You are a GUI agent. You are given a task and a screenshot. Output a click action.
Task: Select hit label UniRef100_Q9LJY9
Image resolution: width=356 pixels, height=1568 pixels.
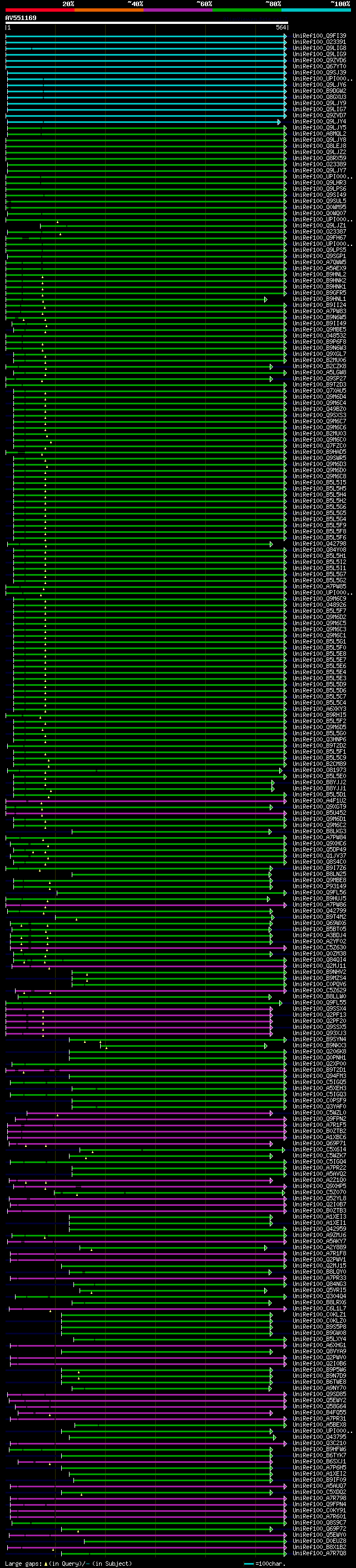click(x=319, y=103)
